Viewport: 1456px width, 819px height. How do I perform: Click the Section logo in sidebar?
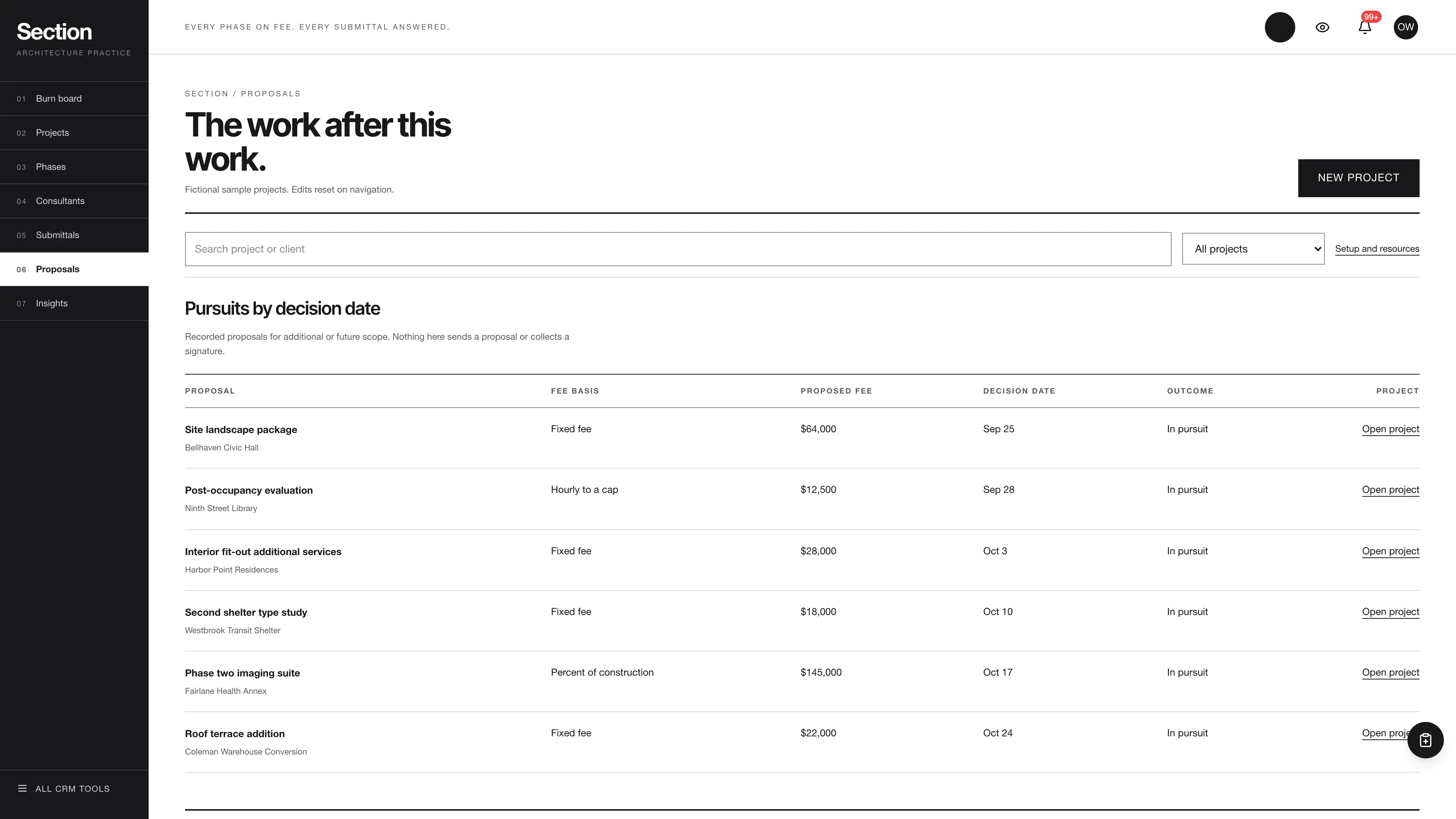pos(54,31)
